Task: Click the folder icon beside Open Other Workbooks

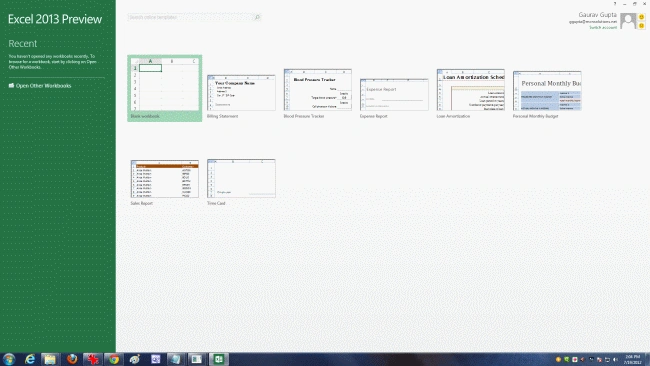Action: (x=11, y=85)
